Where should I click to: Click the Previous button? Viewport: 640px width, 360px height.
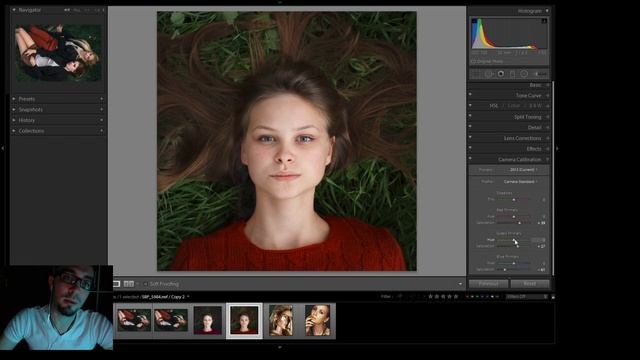pyautogui.click(x=488, y=284)
